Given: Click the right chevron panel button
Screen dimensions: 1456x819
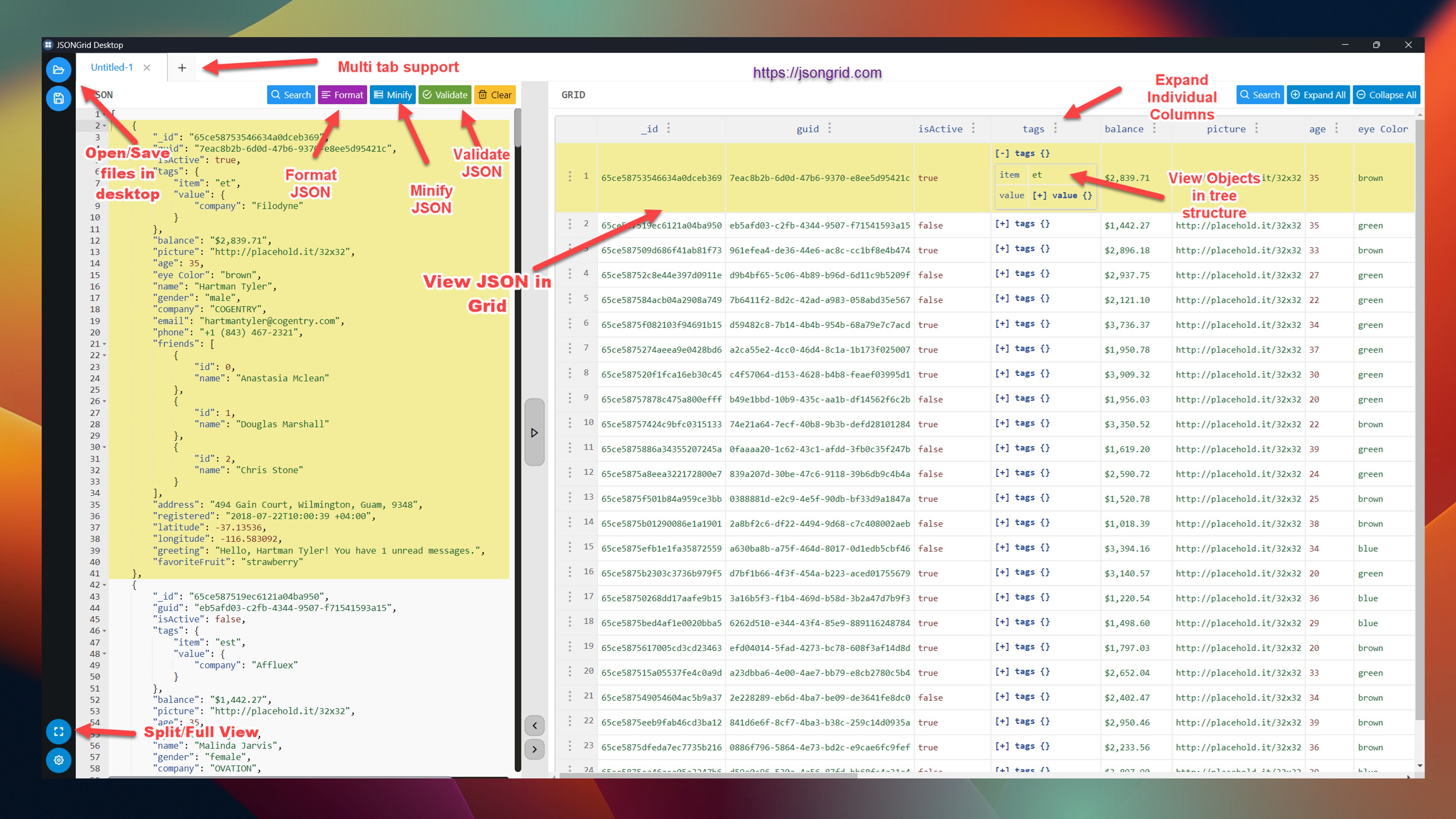Looking at the screenshot, I should (534, 750).
